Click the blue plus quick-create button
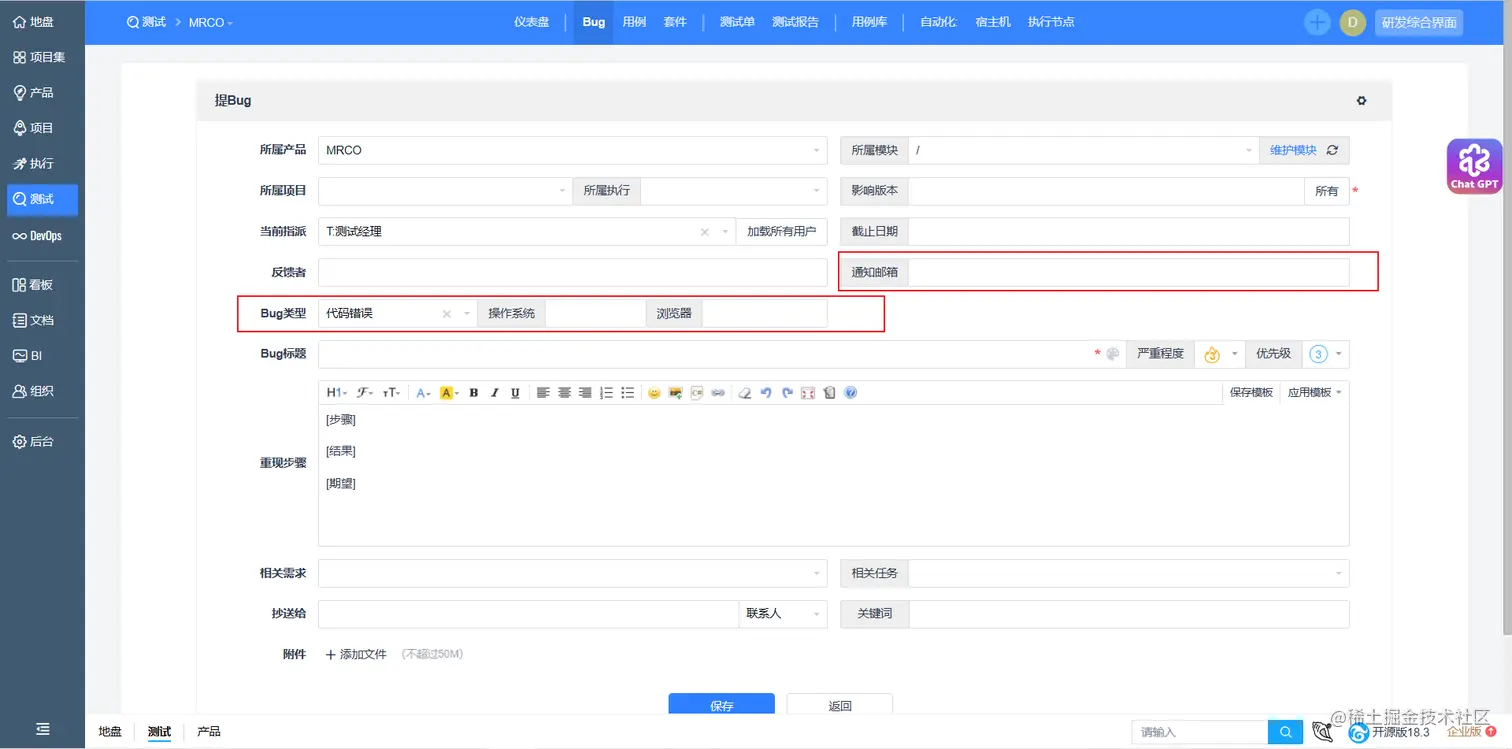 pyautogui.click(x=1317, y=22)
